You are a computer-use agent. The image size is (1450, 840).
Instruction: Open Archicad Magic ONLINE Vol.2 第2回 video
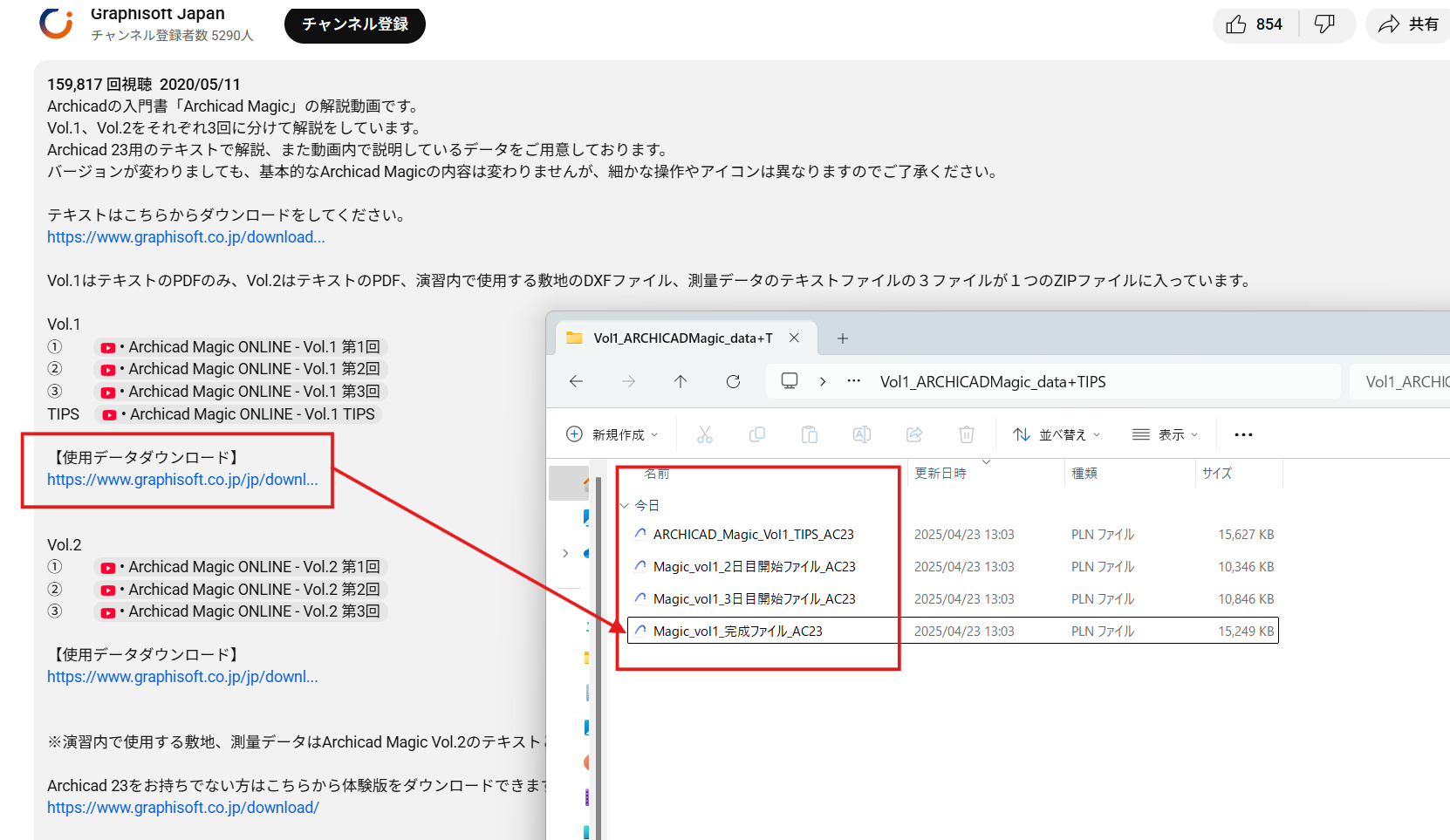point(241,590)
